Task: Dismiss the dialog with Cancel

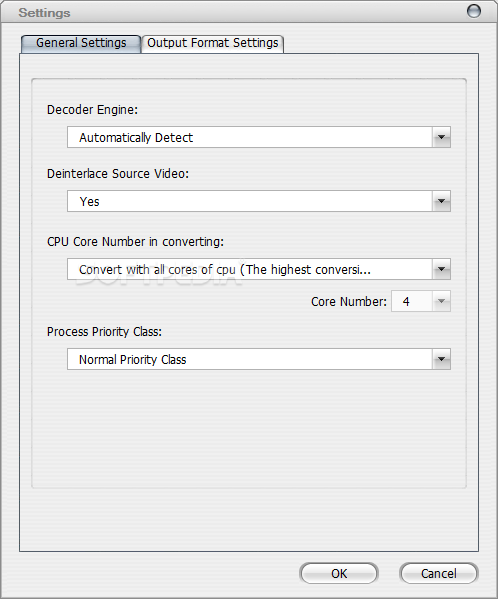Action: 439,573
